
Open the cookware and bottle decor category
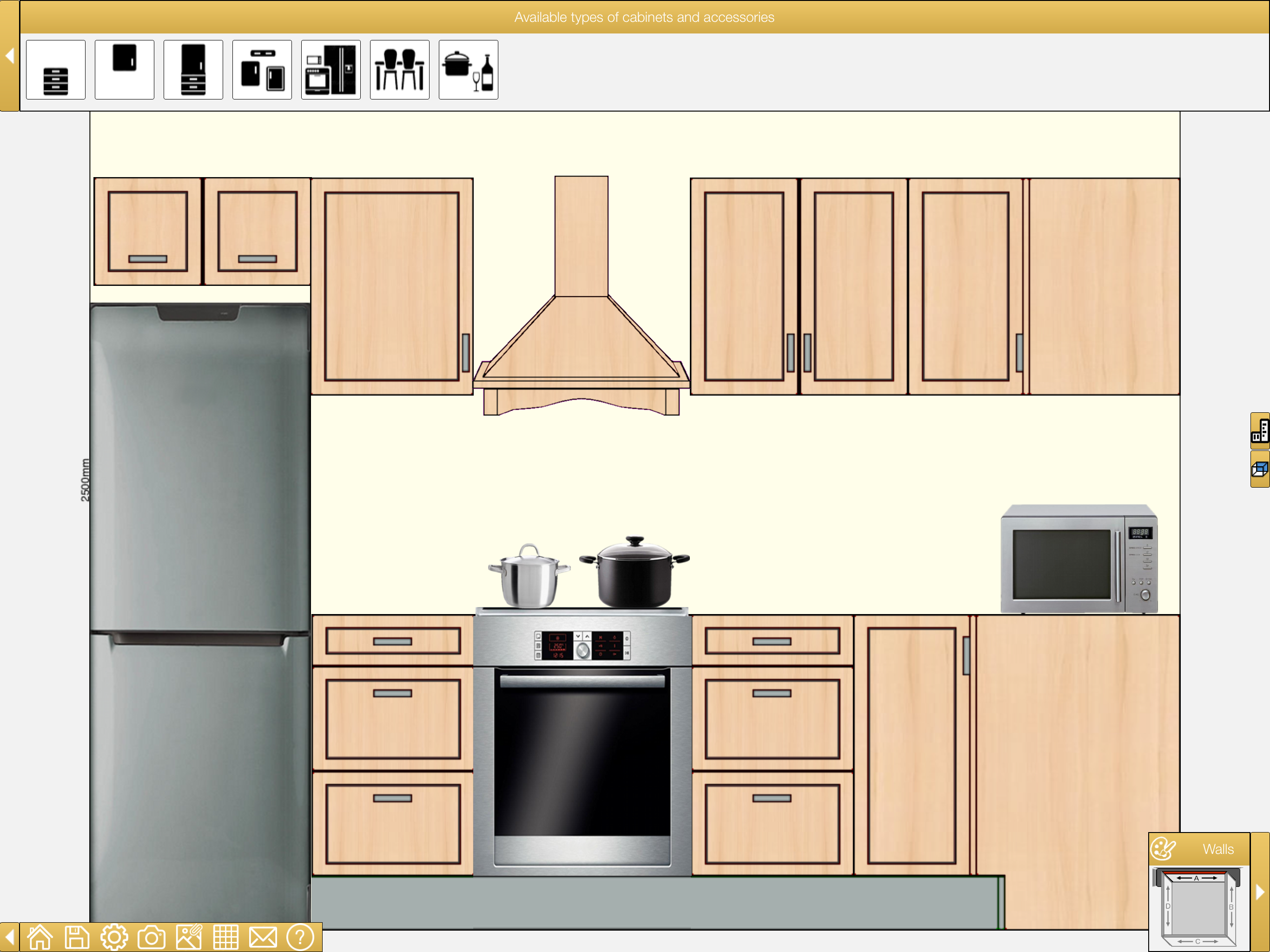tap(469, 70)
